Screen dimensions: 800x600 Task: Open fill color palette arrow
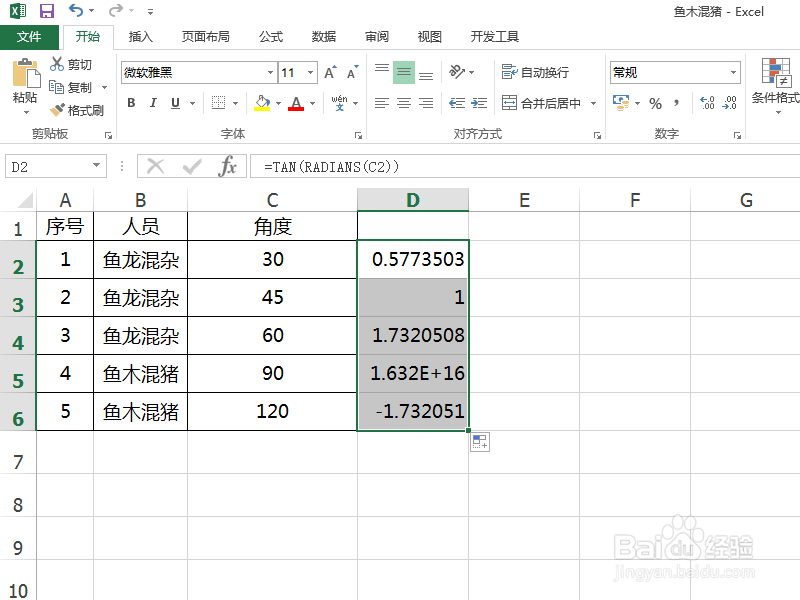[279, 104]
